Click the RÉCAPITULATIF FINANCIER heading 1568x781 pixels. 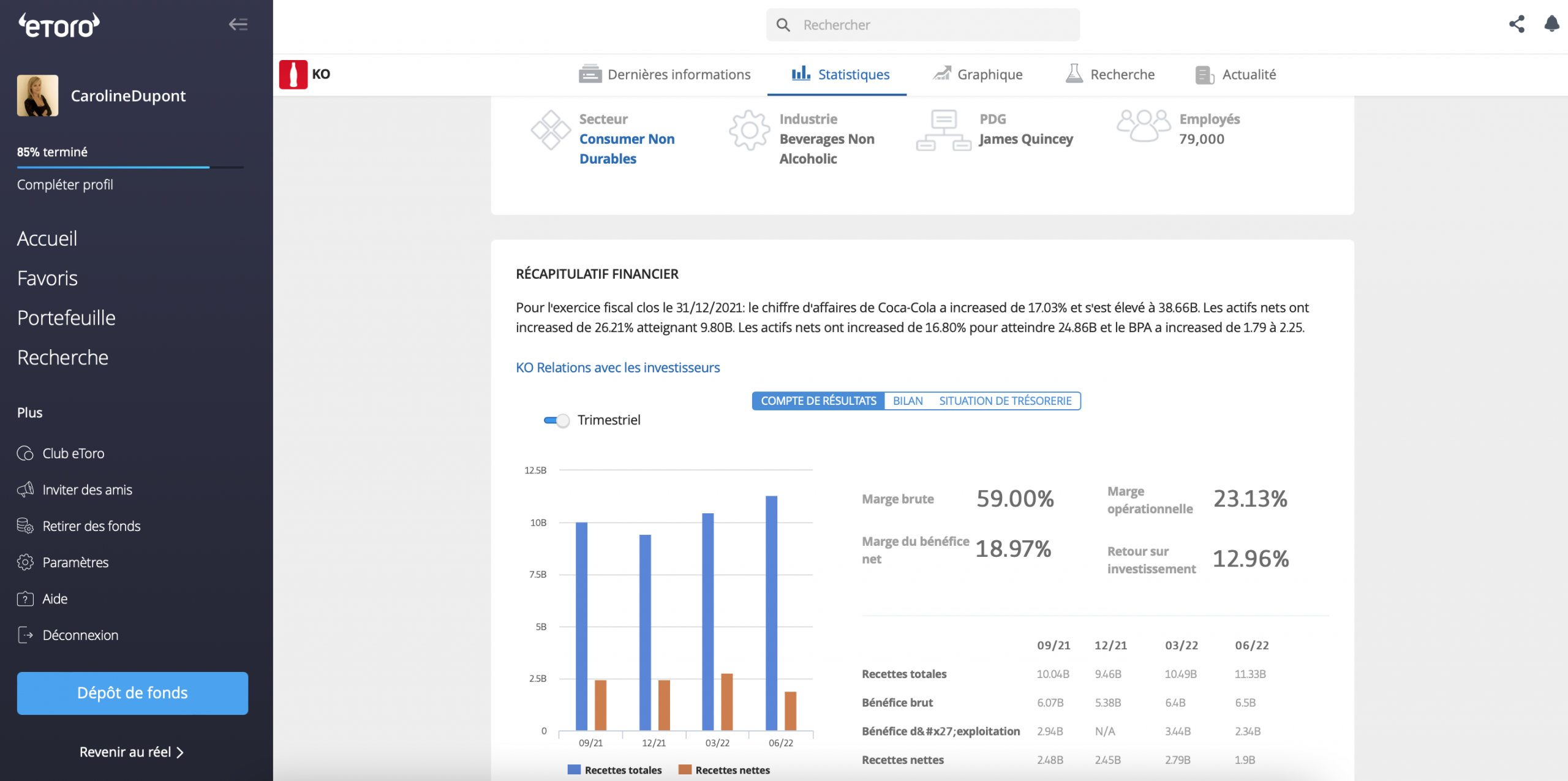point(597,274)
